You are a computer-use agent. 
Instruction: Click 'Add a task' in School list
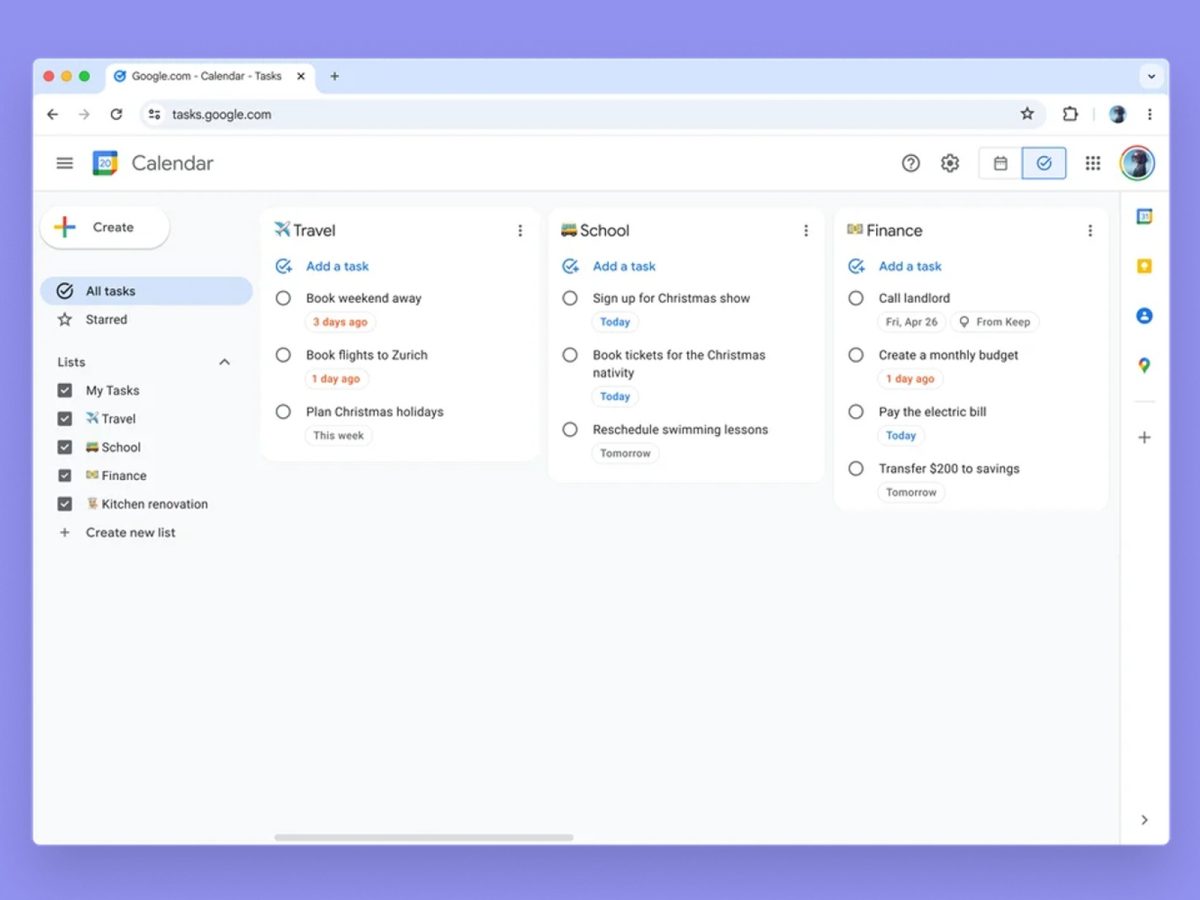(624, 266)
